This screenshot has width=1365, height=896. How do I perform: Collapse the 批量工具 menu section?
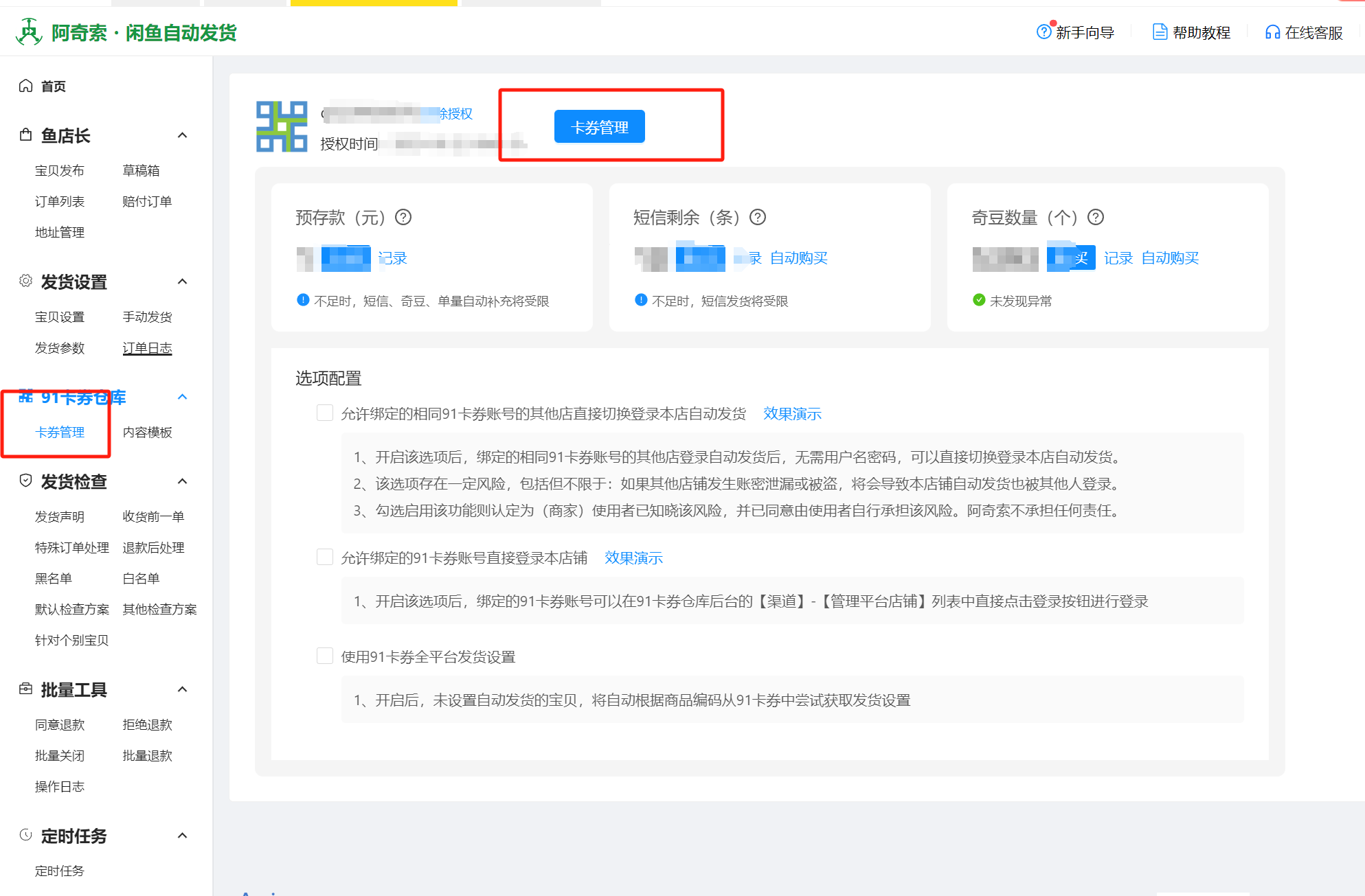(x=182, y=689)
